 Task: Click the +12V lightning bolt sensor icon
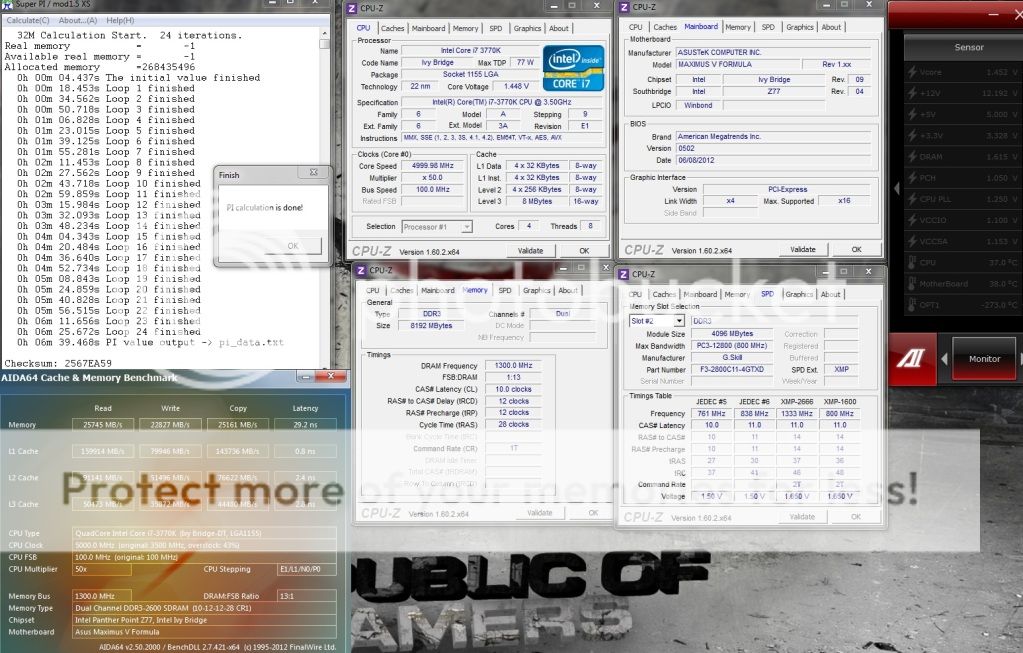coord(911,93)
